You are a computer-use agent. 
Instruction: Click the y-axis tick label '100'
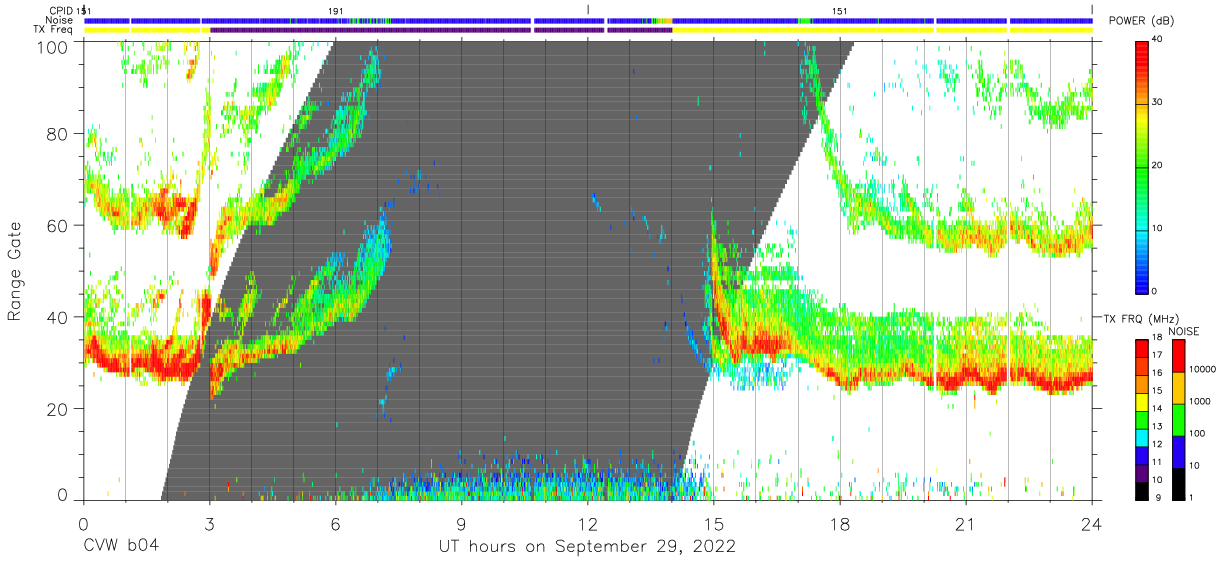[53, 46]
